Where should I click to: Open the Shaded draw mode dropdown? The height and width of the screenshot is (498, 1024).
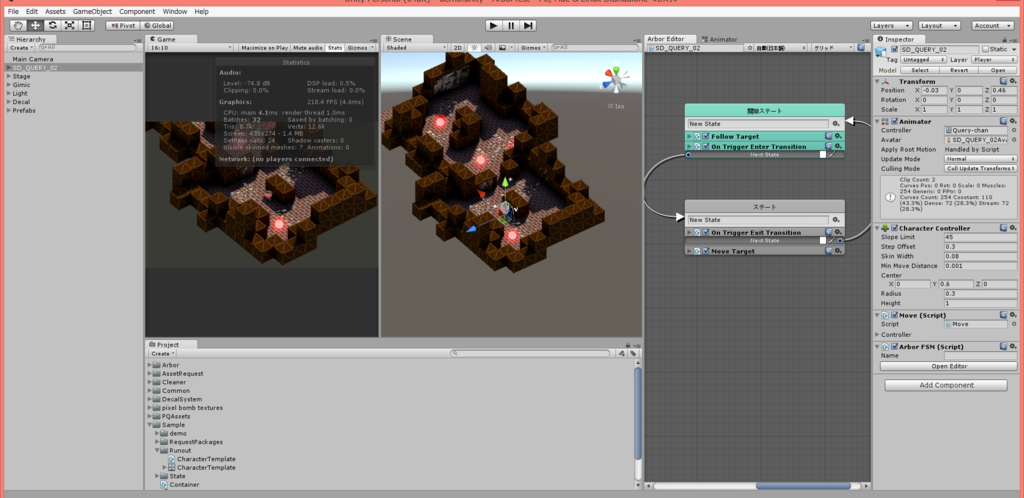pyautogui.click(x=416, y=48)
